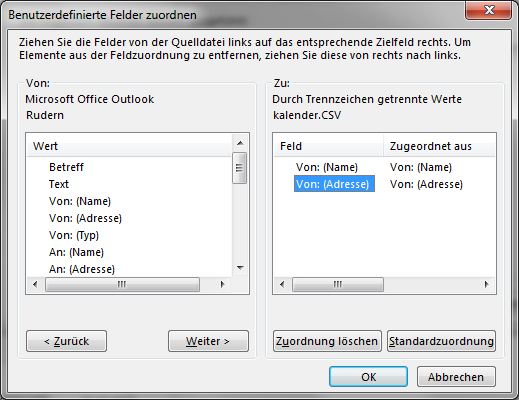The image size is (519, 400).
Task: Select Von: (Name) in the Feld column
Action: [327, 167]
